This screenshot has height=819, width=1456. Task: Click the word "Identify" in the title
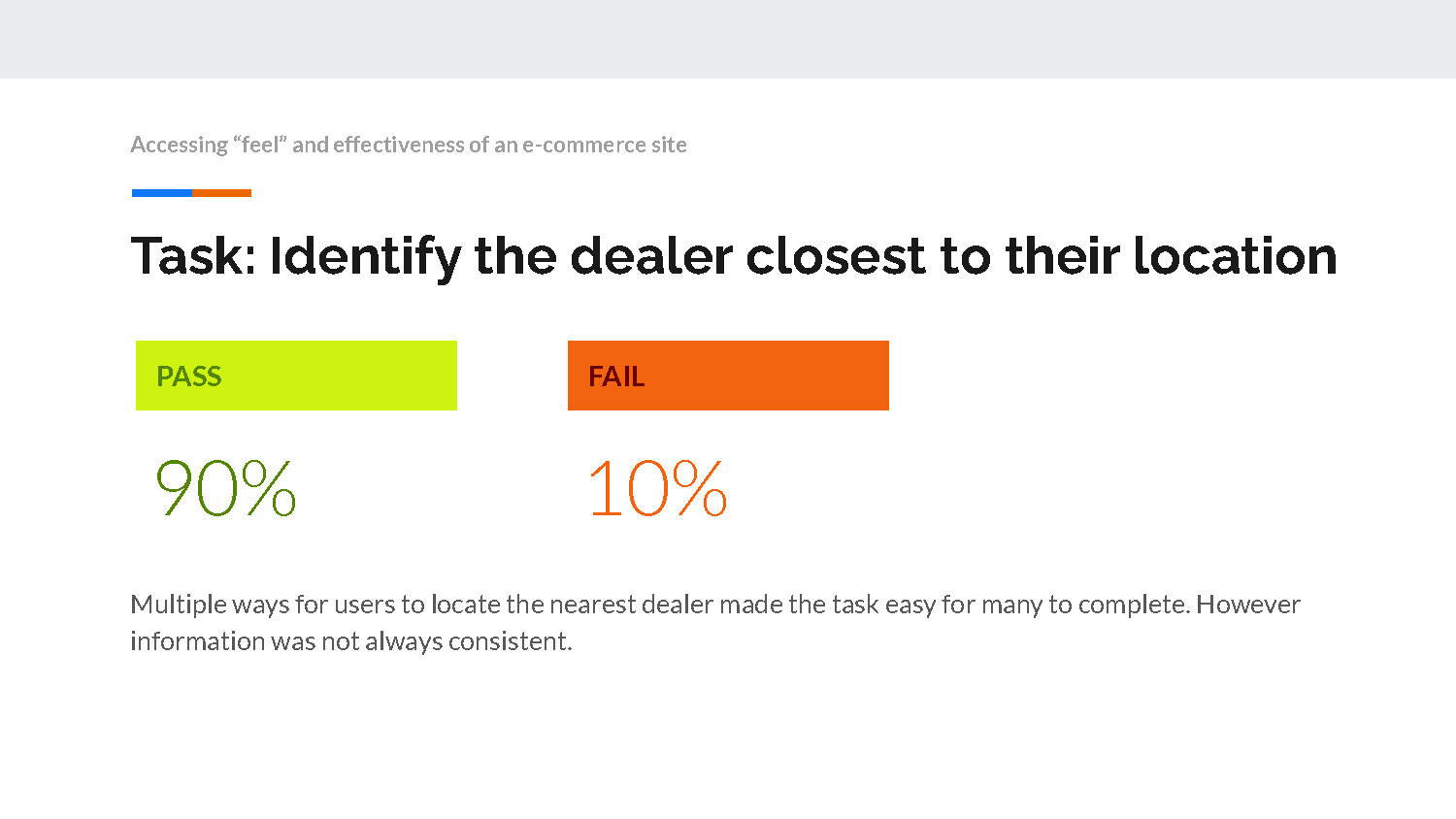(x=365, y=258)
